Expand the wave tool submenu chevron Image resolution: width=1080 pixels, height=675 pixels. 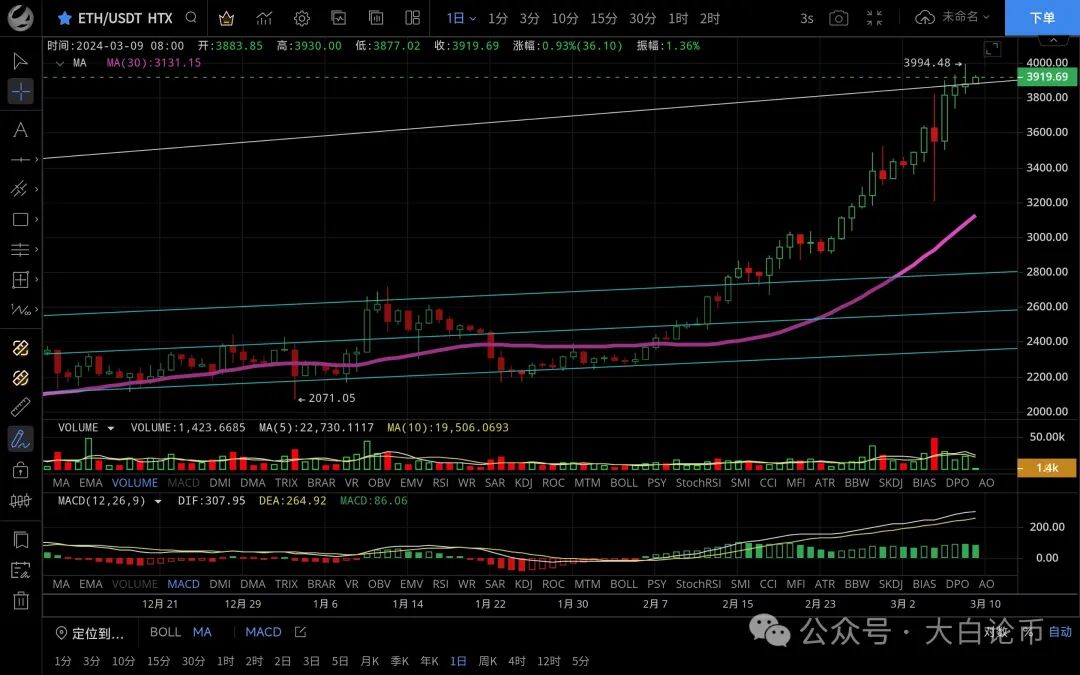pos(37,310)
